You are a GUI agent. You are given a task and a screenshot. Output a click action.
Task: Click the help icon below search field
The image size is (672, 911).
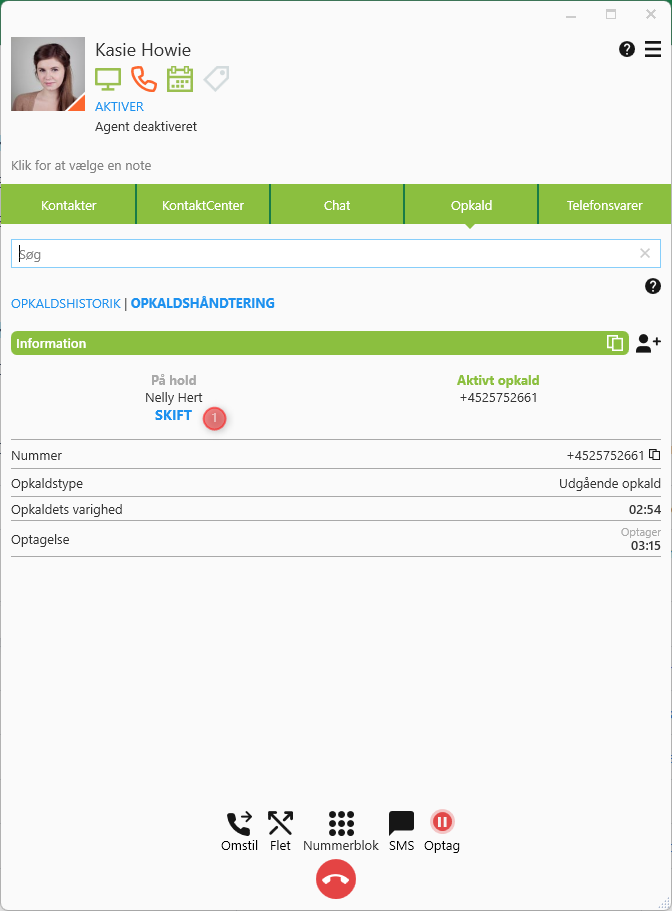coord(653,287)
